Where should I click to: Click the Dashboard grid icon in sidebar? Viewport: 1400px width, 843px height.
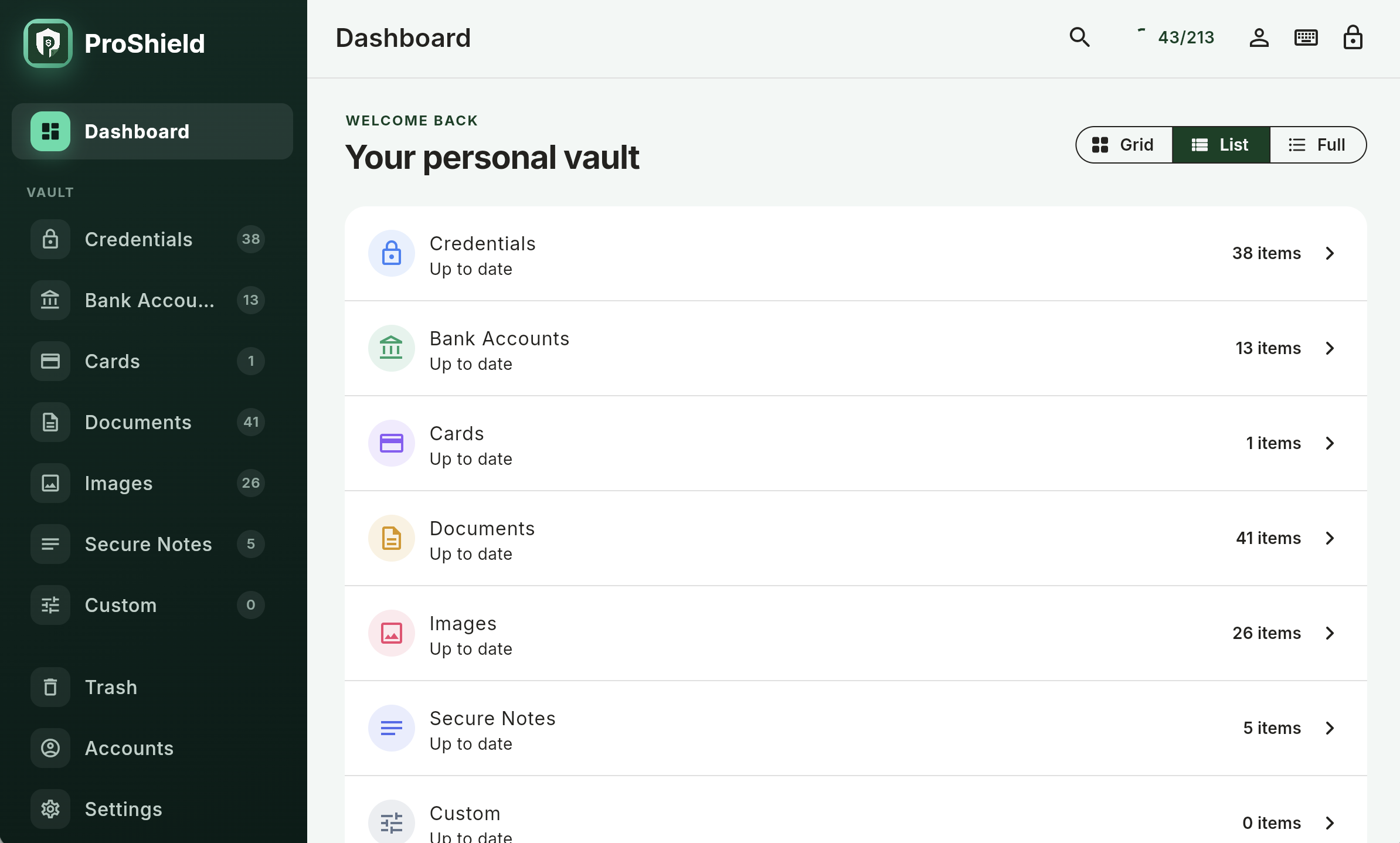(x=50, y=131)
